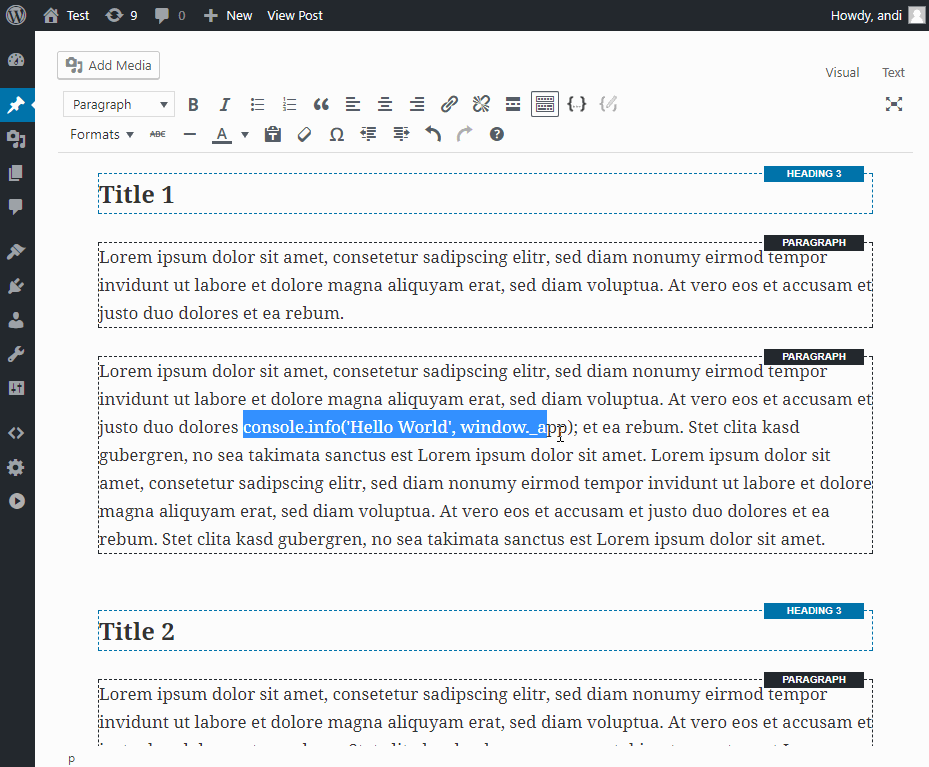
Task: Apply strikethrough formatting
Action: click(x=158, y=134)
